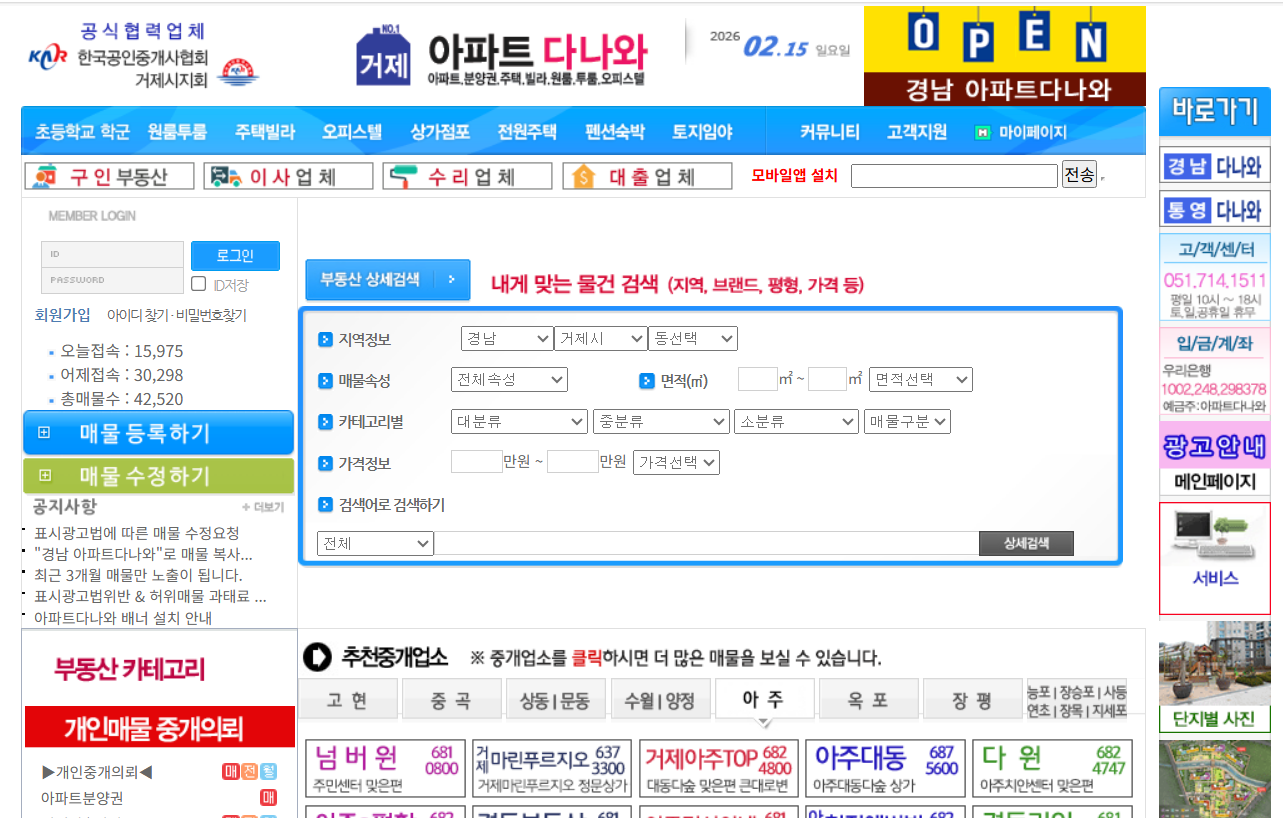Open the 대분류 category dropdown
This screenshot has width=1283, height=818.
point(519,422)
